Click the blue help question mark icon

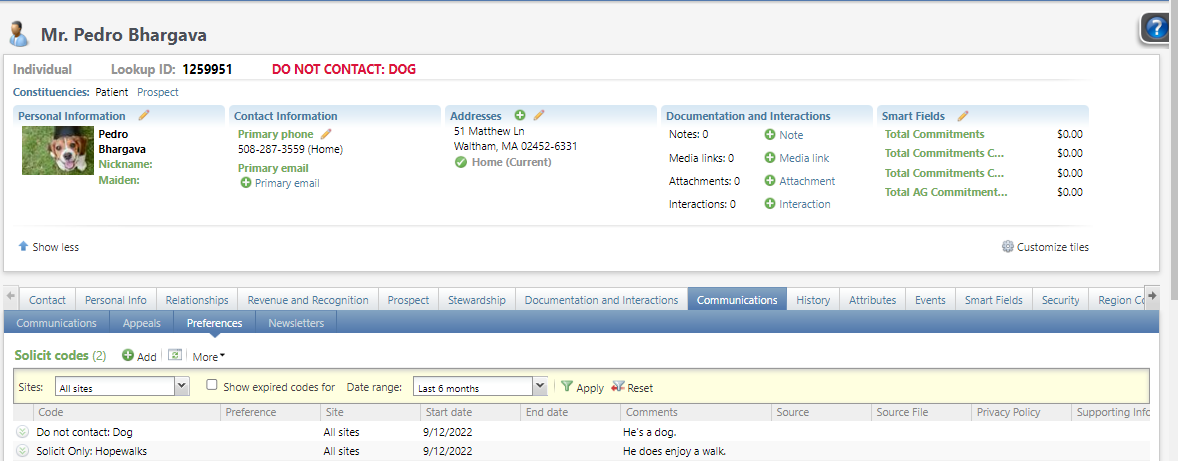1157,29
